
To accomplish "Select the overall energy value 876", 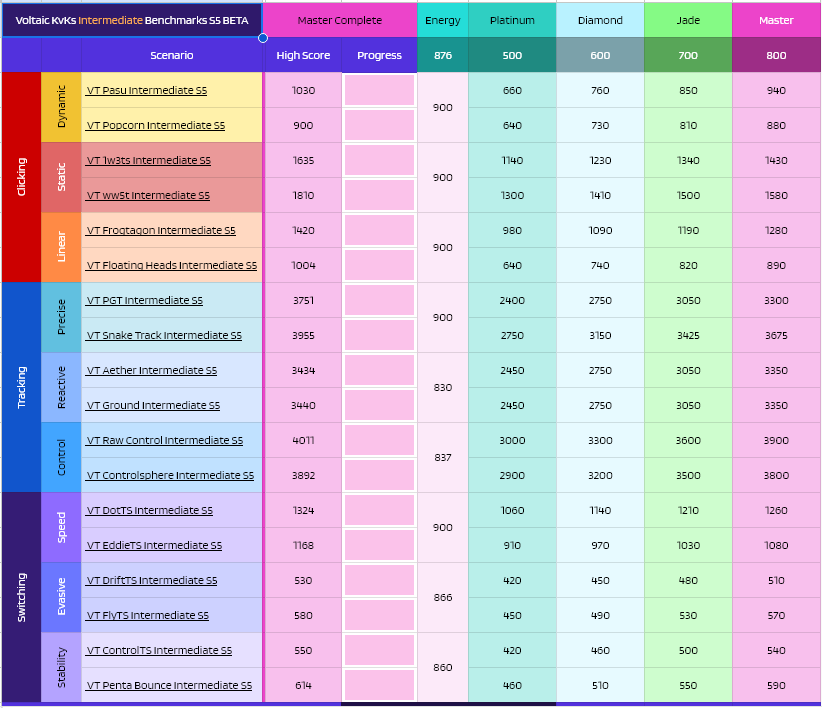I will (x=443, y=55).
